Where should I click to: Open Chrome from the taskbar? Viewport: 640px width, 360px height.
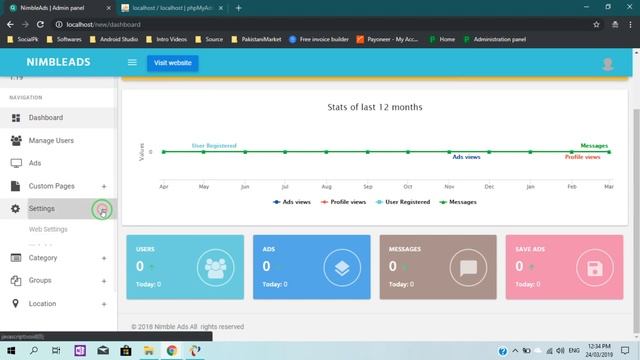coord(172,351)
